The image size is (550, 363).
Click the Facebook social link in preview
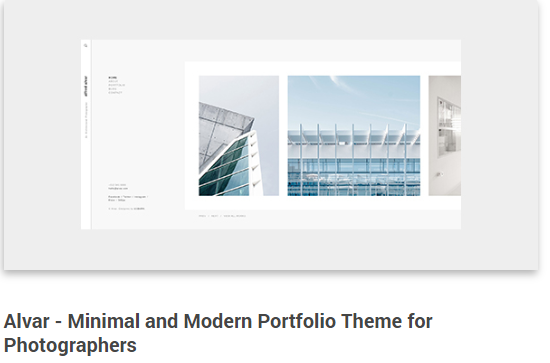pyautogui.click(x=114, y=197)
